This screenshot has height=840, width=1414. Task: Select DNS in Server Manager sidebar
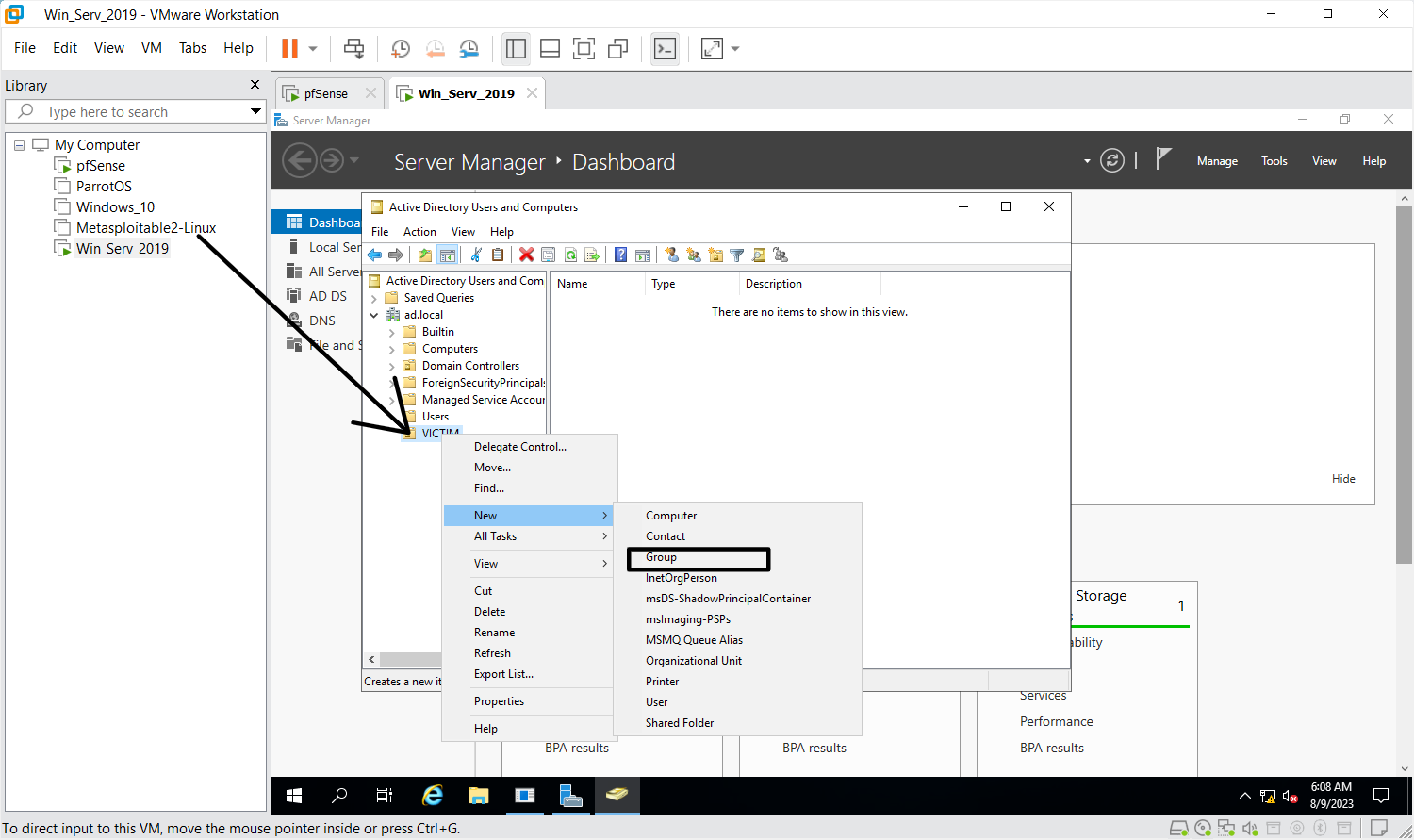(321, 321)
